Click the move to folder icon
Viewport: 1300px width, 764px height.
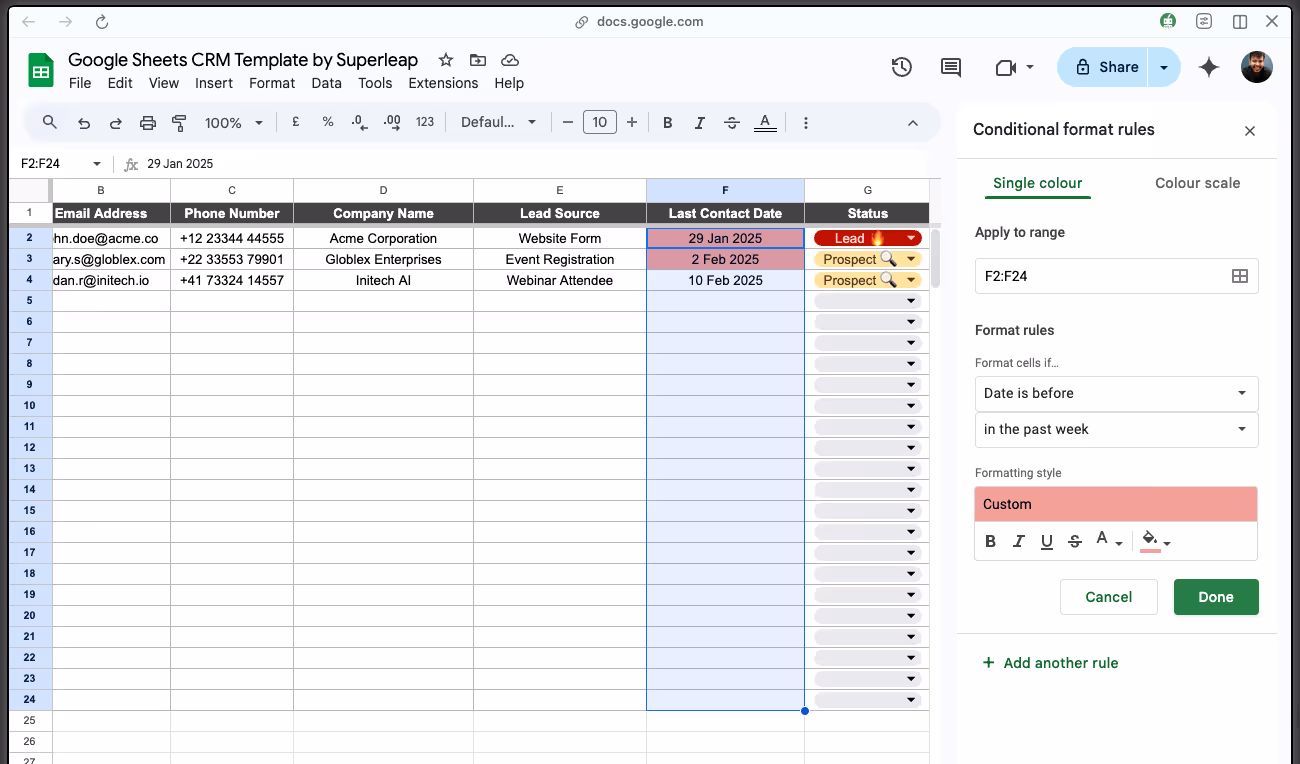click(x=478, y=60)
